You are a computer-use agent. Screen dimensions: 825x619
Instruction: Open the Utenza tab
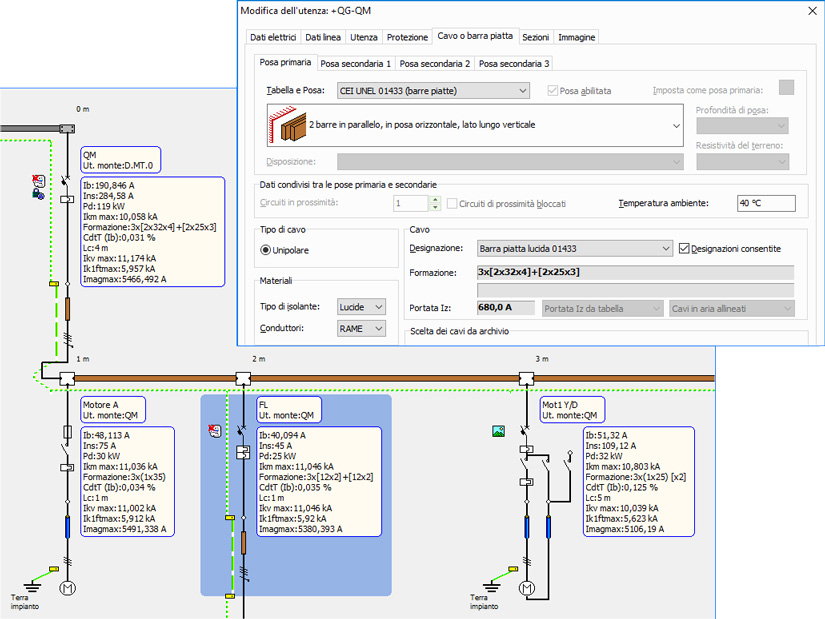pos(364,37)
